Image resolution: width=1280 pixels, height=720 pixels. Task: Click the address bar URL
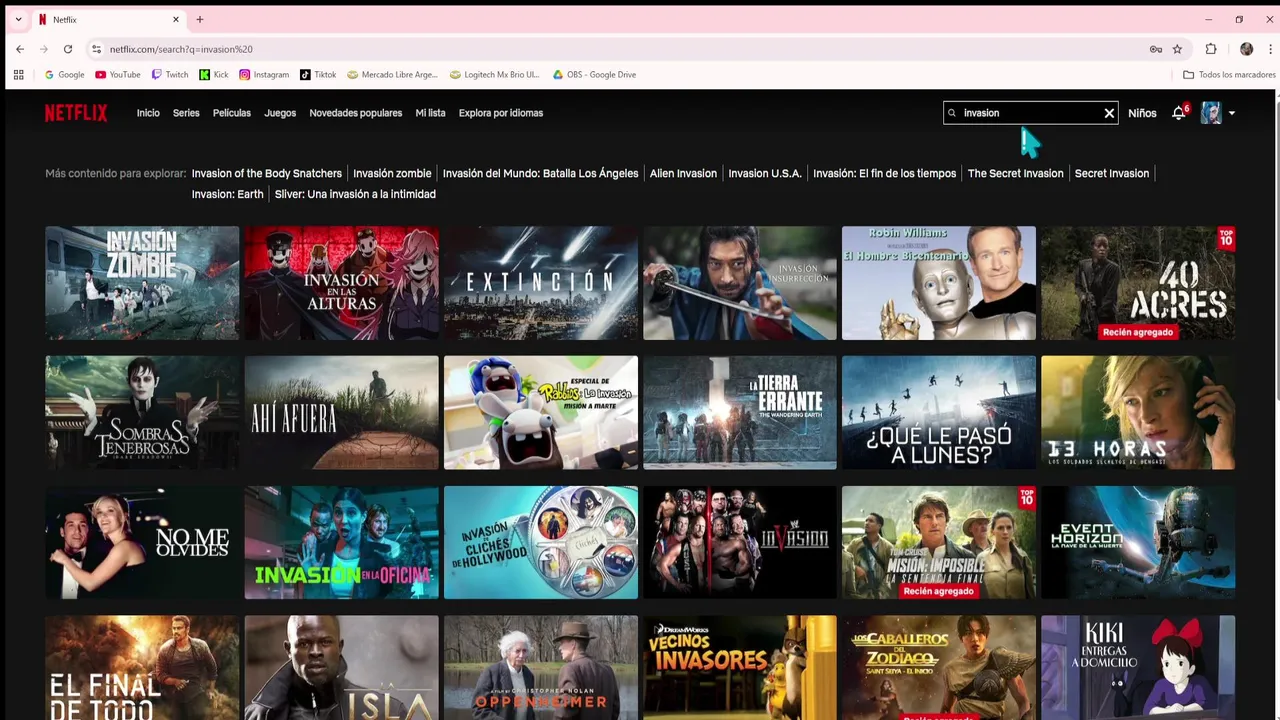coord(181,49)
